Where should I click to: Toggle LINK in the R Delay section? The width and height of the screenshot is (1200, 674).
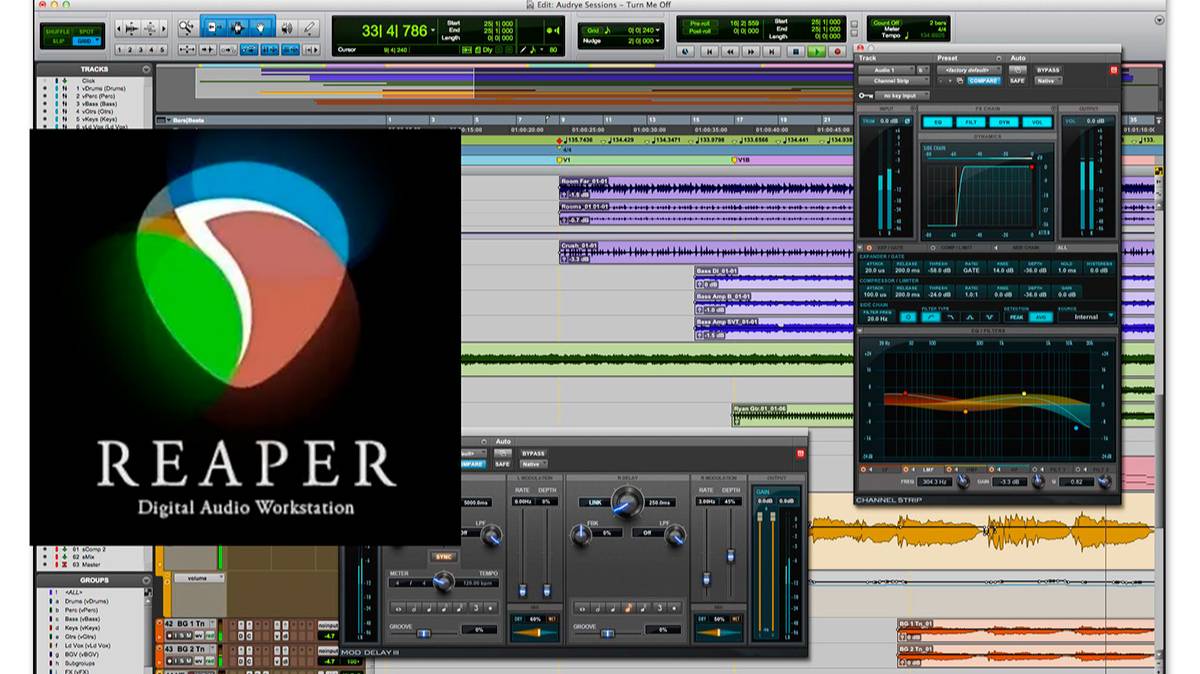tap(595, 502)
